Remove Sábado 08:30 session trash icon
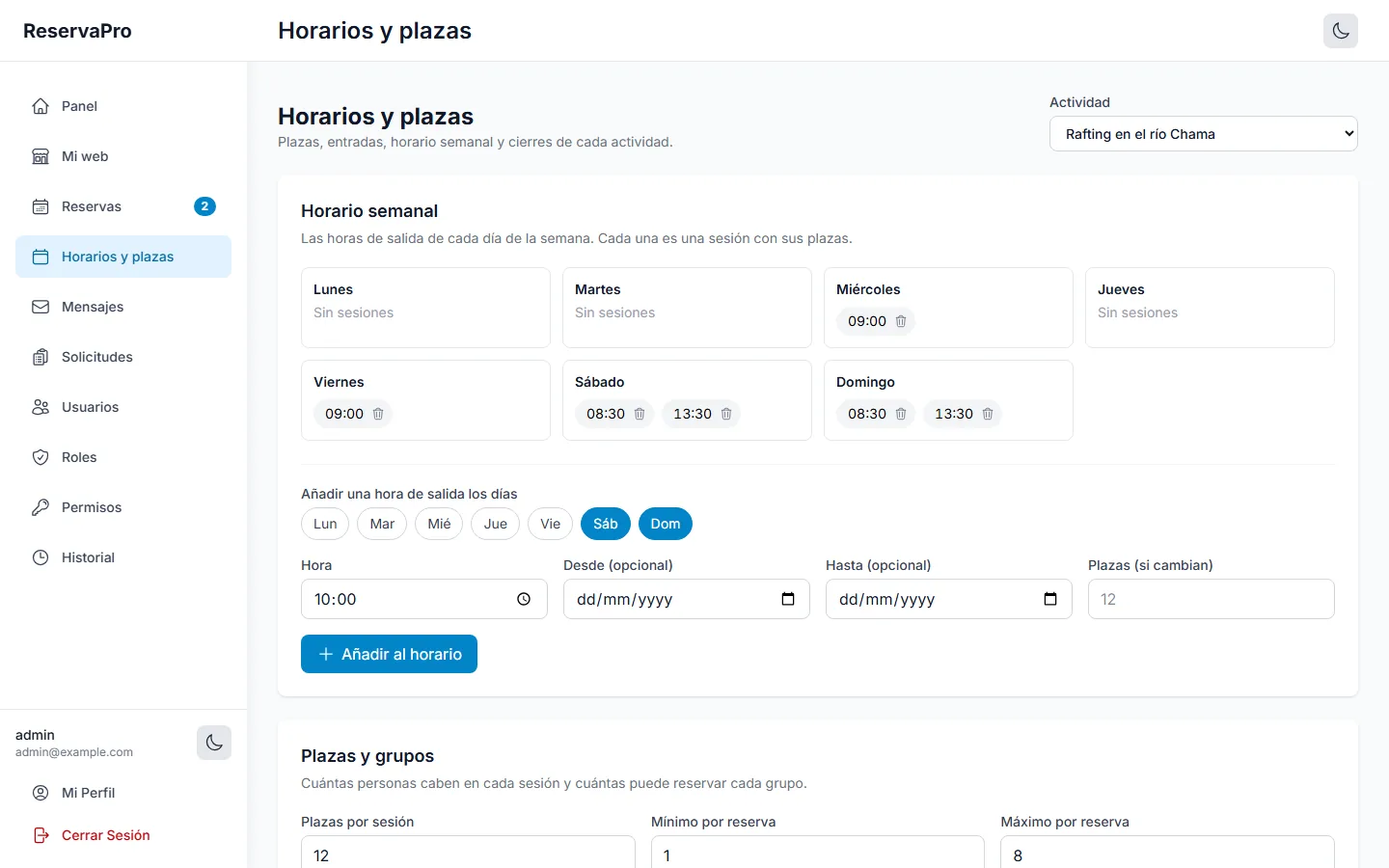Viewport: 1389px width, 868px height. (640, 414)
